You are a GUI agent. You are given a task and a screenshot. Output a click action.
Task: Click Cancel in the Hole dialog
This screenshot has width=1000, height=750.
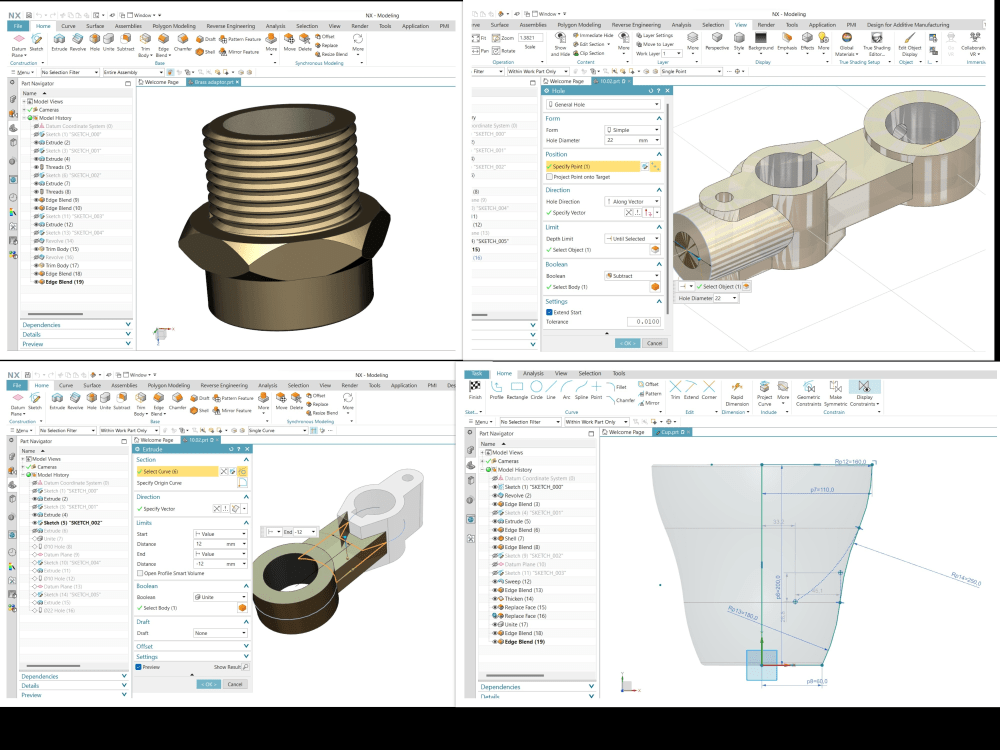pyautogui.click(x=654, y=343)
